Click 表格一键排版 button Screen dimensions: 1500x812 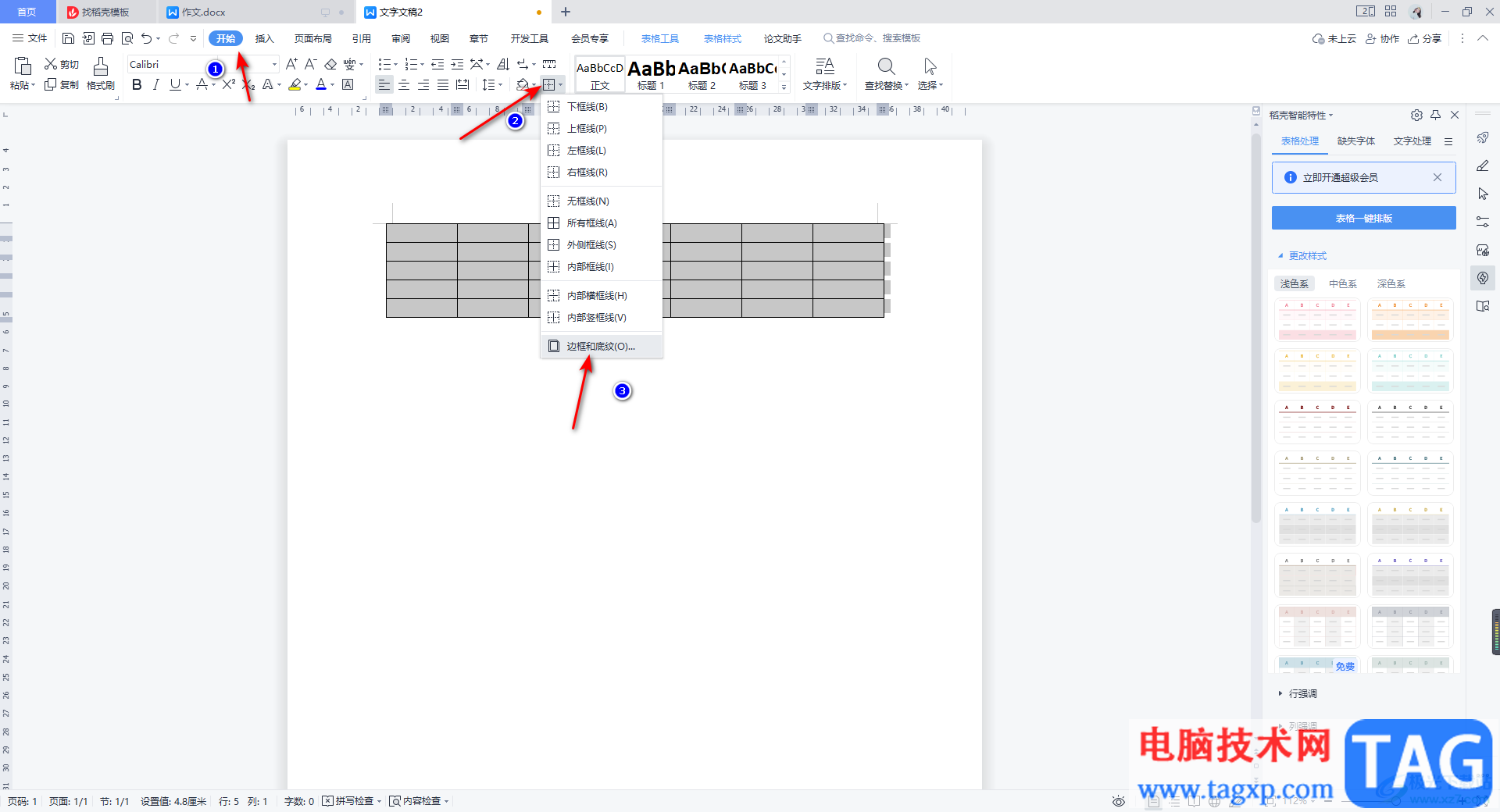pyautogui.click(x=1363, y=218)
